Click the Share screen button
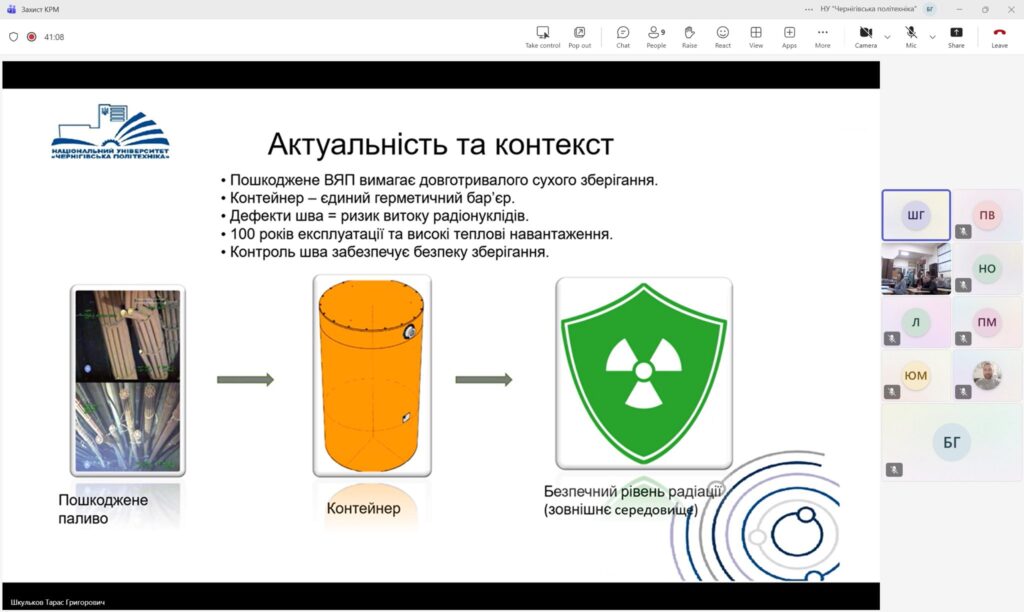Viewport: 1024px width, 612px height. pos(956,36)
